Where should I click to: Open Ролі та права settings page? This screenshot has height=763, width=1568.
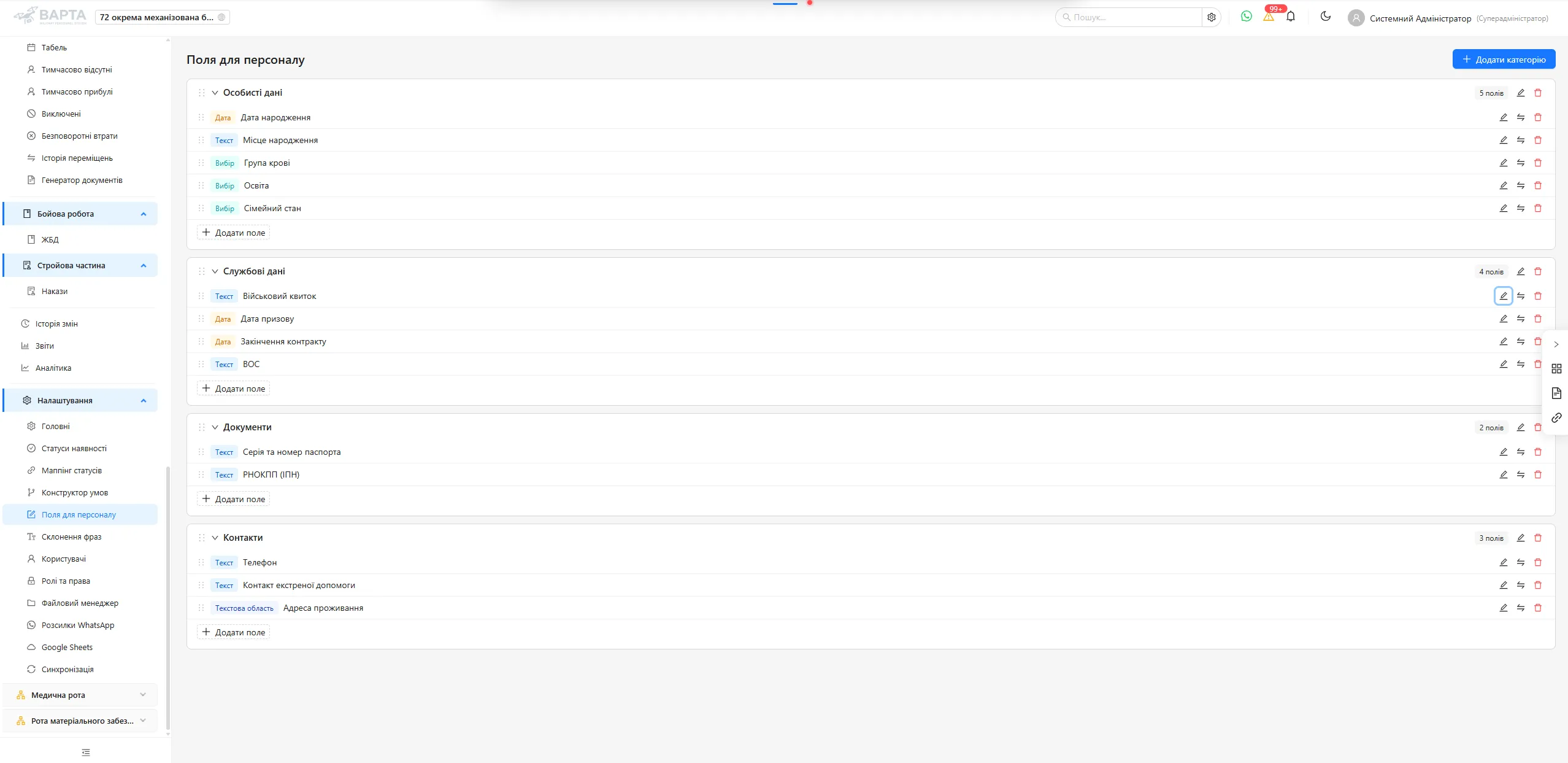pyautogui.click(x=66, y=581)
